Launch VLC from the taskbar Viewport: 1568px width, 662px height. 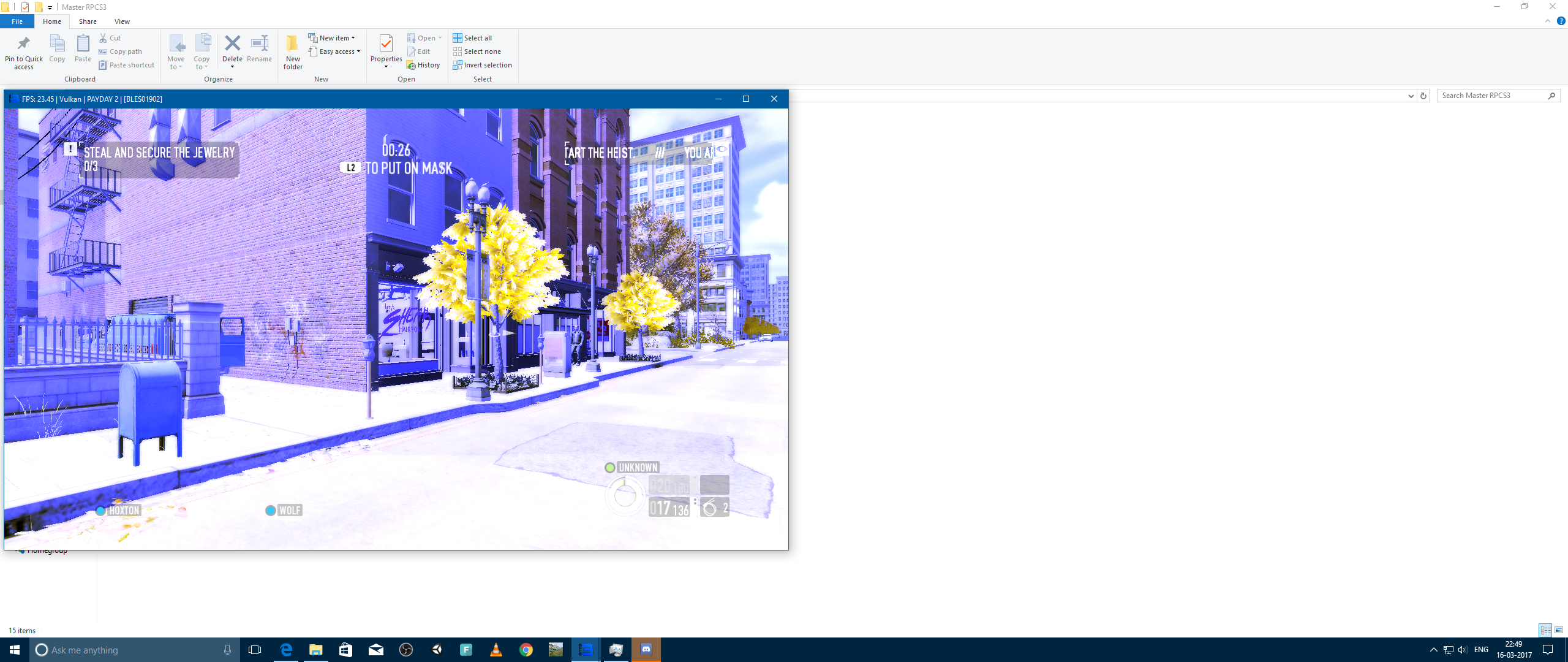pyautogui.click(x=496, y=650)
